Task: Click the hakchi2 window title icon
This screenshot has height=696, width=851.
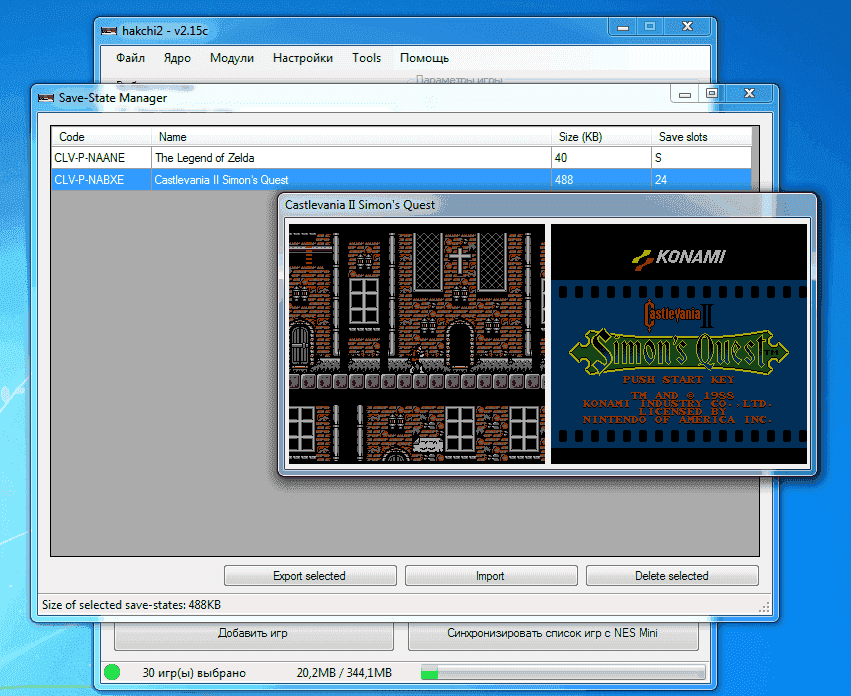Action: [109, 31]
